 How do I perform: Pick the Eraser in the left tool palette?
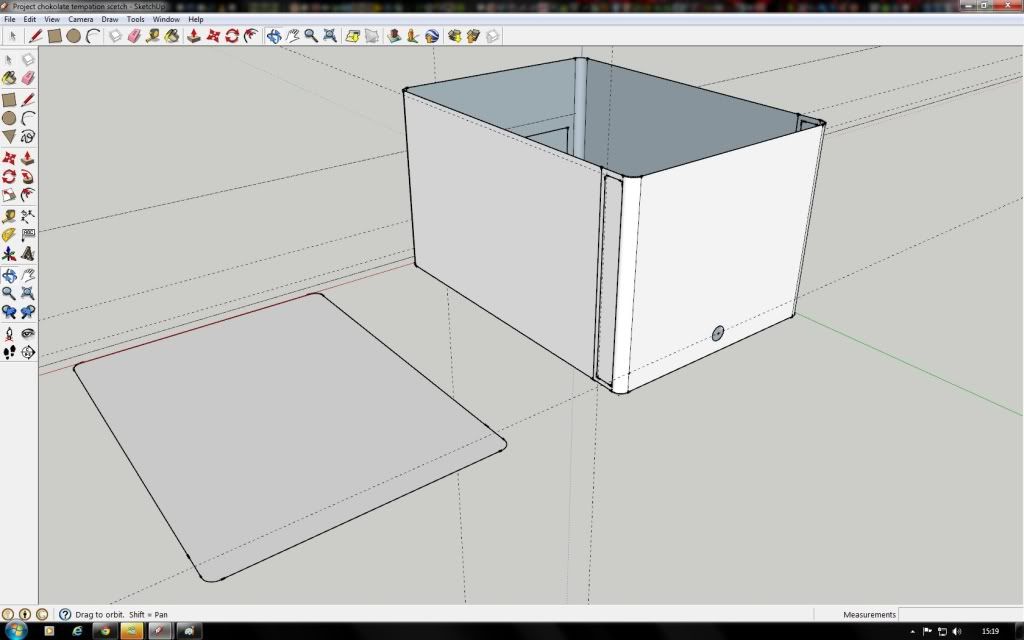[27, 78]
